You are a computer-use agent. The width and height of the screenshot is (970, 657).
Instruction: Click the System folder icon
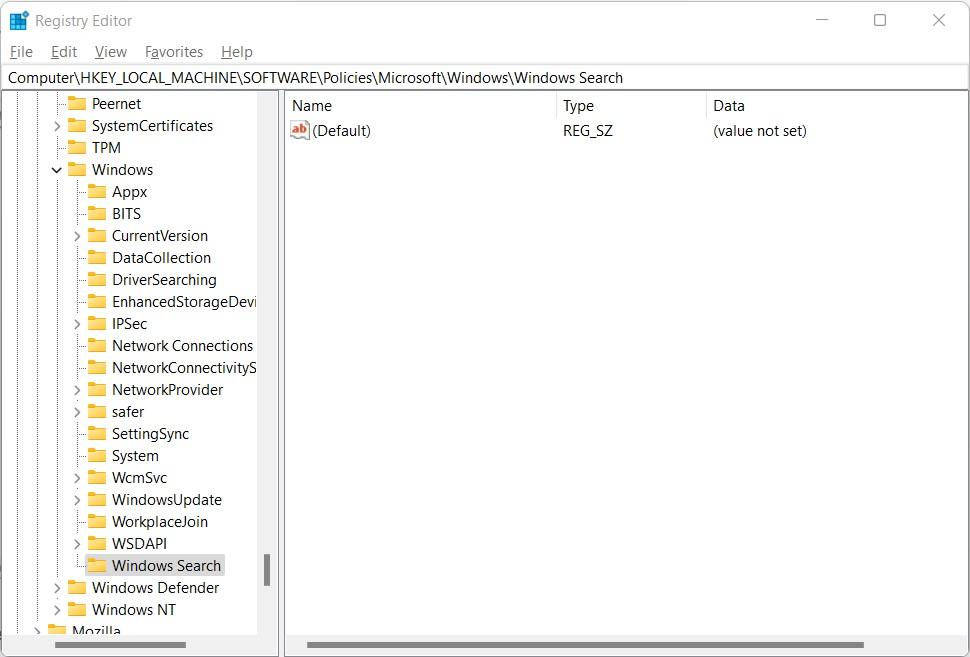[x=97, y=455]
